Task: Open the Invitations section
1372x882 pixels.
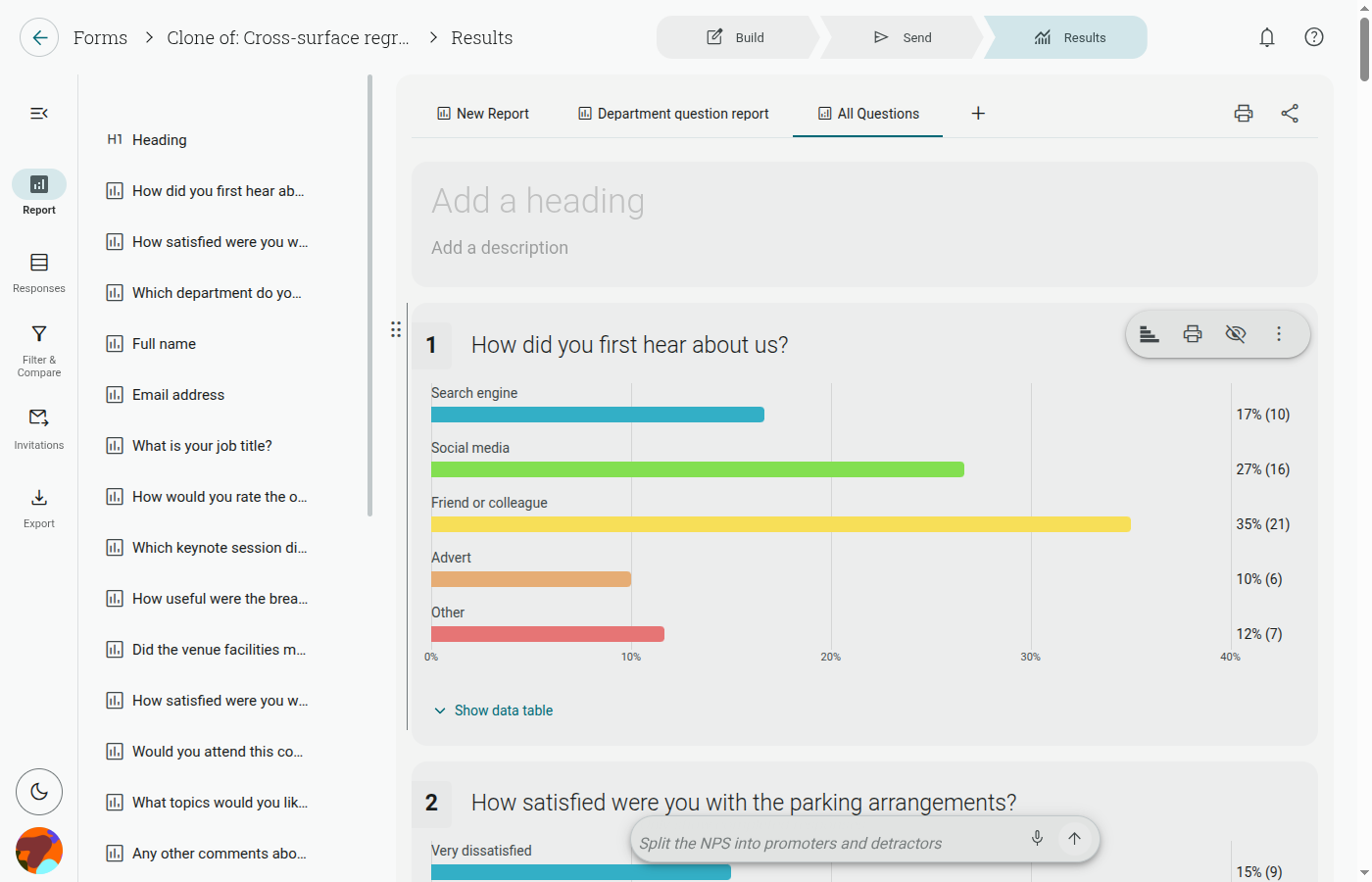Action: click(39, 429)
